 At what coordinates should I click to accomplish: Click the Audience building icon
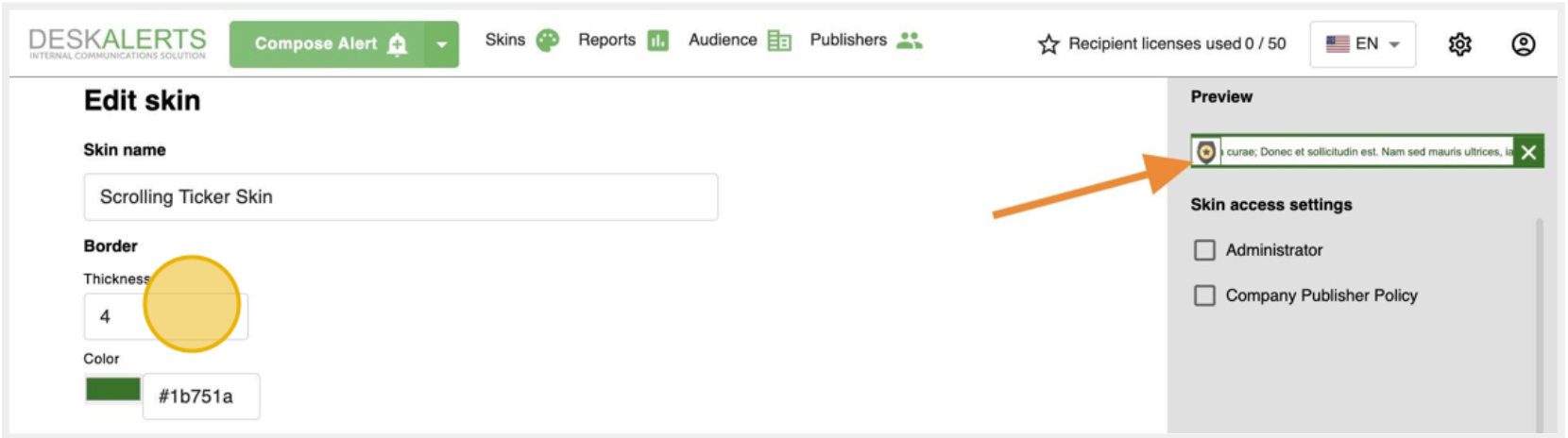coord(779,41)
